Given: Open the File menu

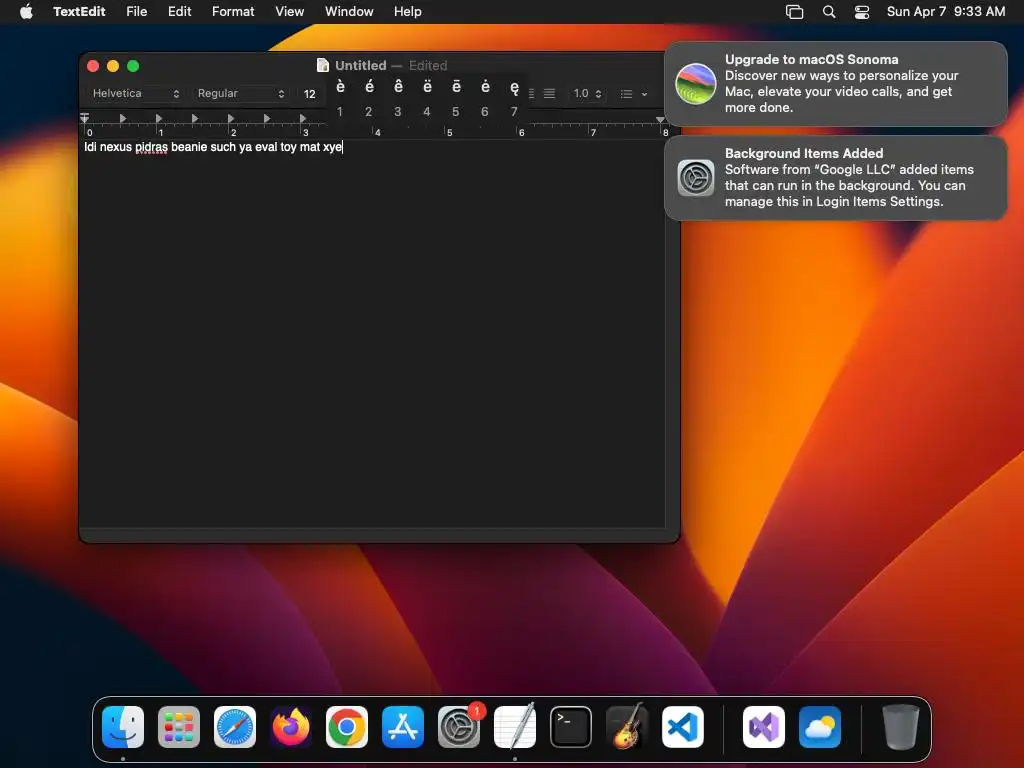Looking at the screenshot, I should (x=136, y=11).
